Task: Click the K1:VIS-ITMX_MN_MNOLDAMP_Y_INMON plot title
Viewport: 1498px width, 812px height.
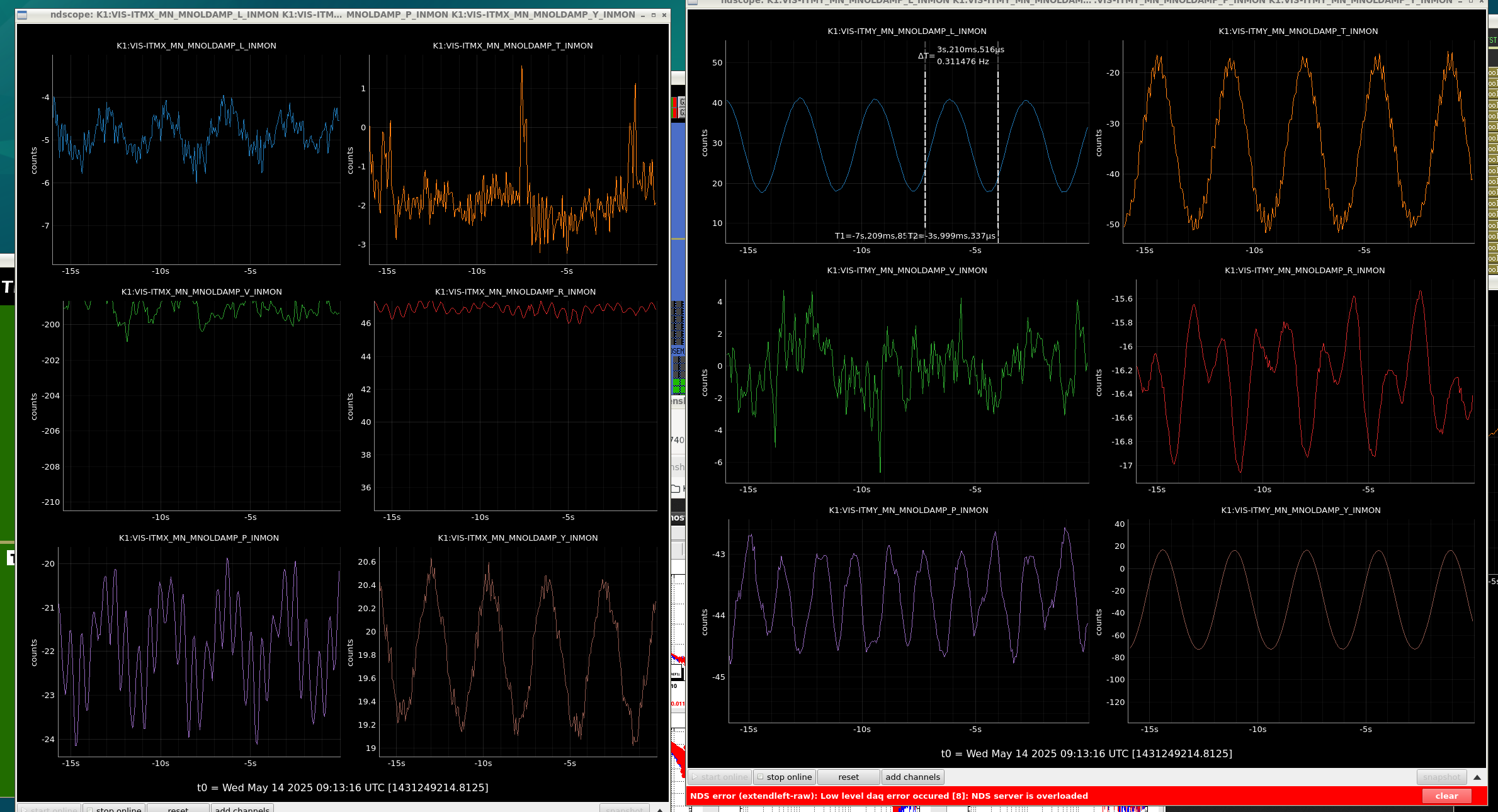Action: pyautogui.click(x=518, y=538)
